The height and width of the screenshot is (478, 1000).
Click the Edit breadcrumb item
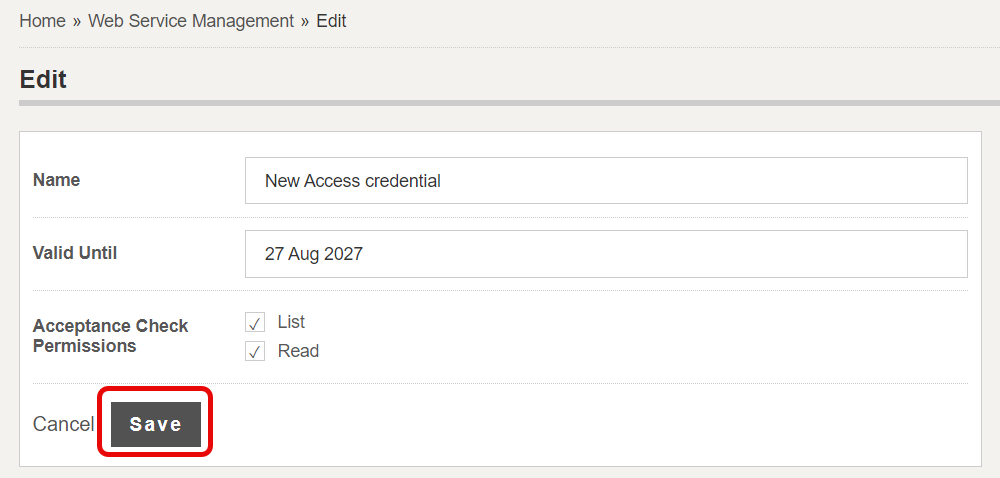tap(331, 21)
